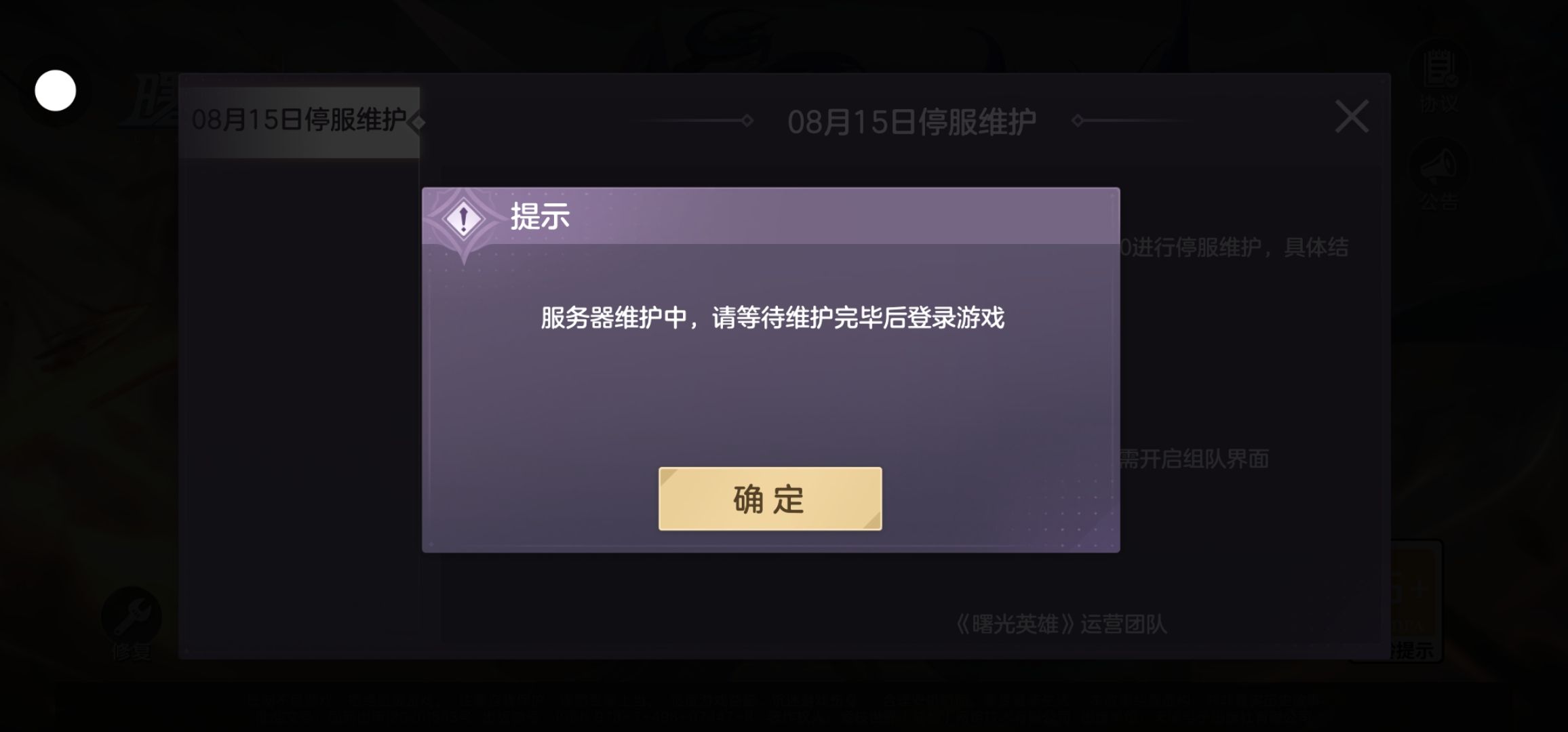Close the announcement panel with the X
Viewport: 1568px width, 732px height.
click(1352, 117)
